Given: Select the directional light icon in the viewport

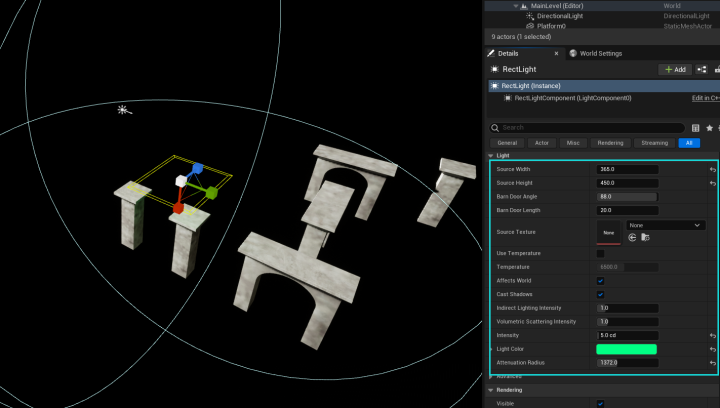Looking at the screenshot, I should coord(124,110).
